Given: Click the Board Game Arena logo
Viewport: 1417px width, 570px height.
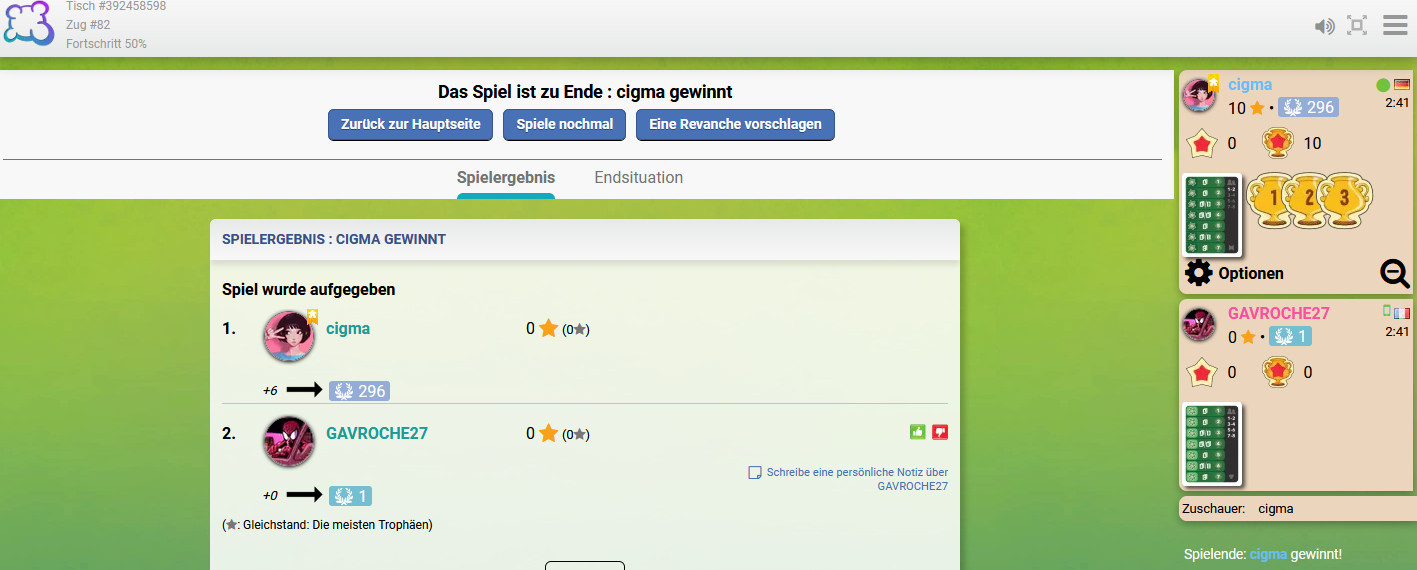Looking at the screenshot, I should 28,24.
